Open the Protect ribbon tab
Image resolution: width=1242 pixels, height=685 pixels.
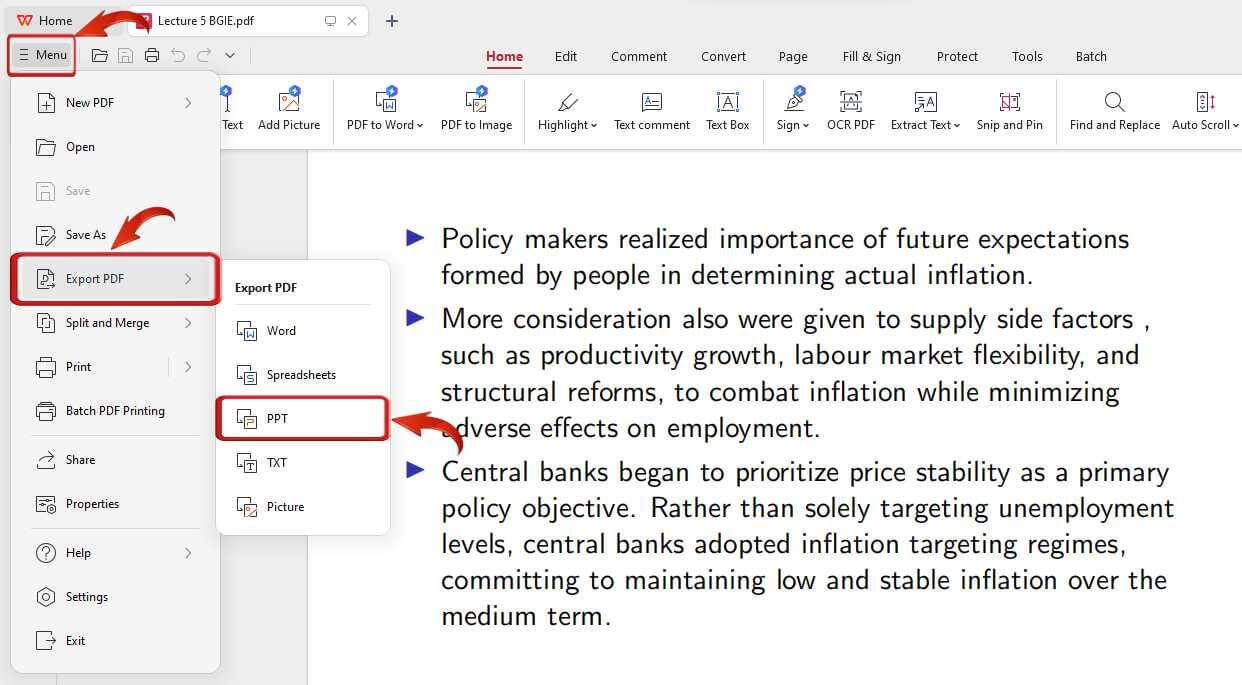click(x=957, y=56)
